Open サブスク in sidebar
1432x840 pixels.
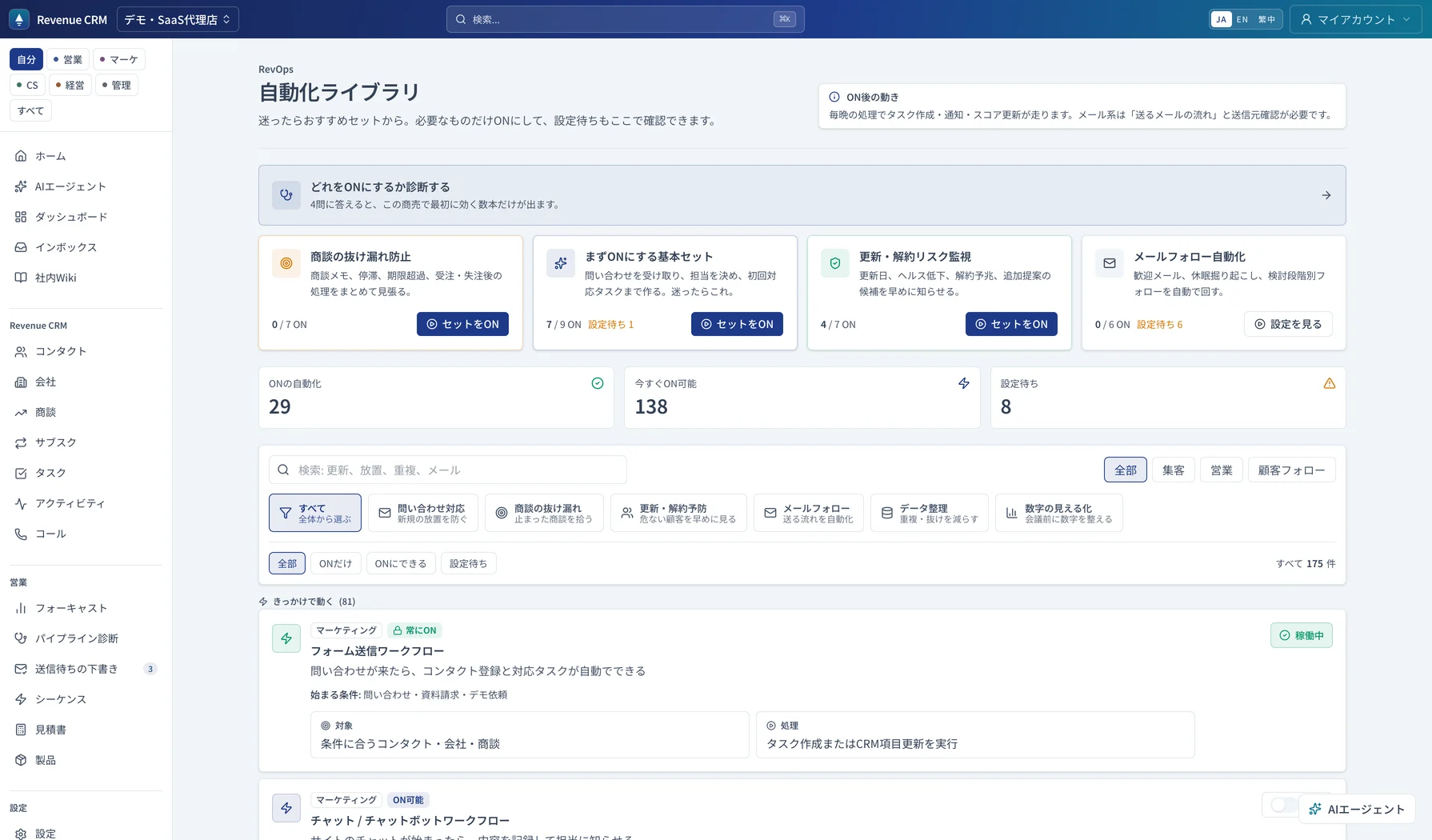pos(86,442)
